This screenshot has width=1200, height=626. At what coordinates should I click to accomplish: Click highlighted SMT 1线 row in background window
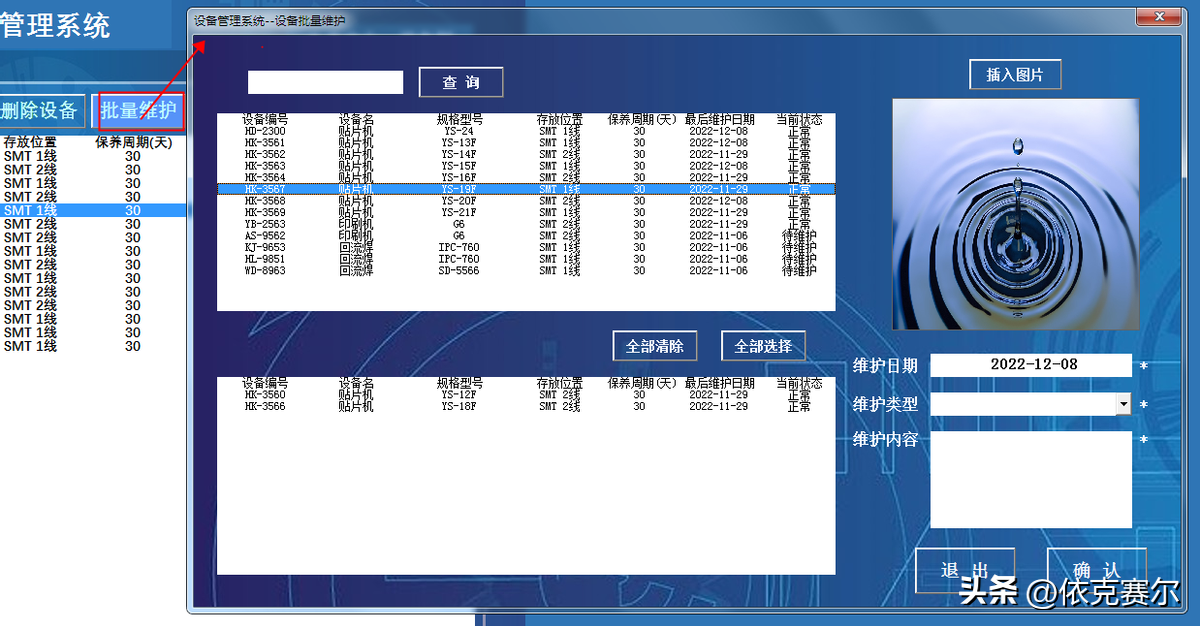93,211
